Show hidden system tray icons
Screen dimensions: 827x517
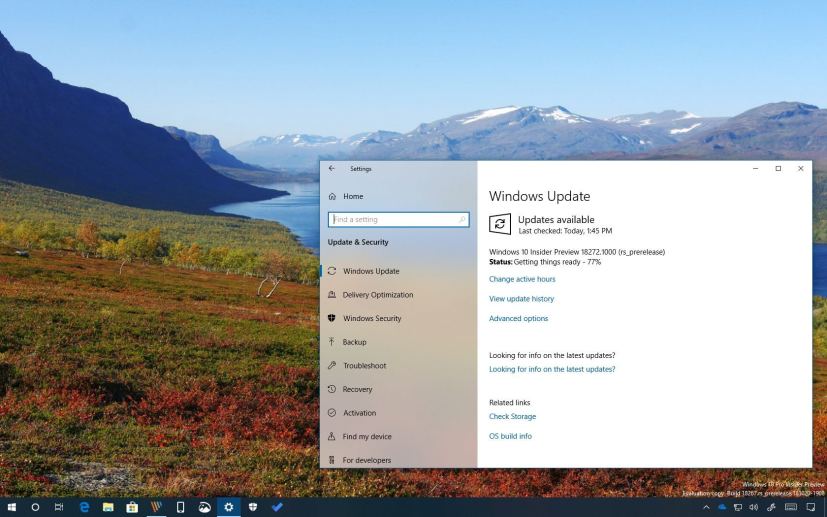point(706,508)
